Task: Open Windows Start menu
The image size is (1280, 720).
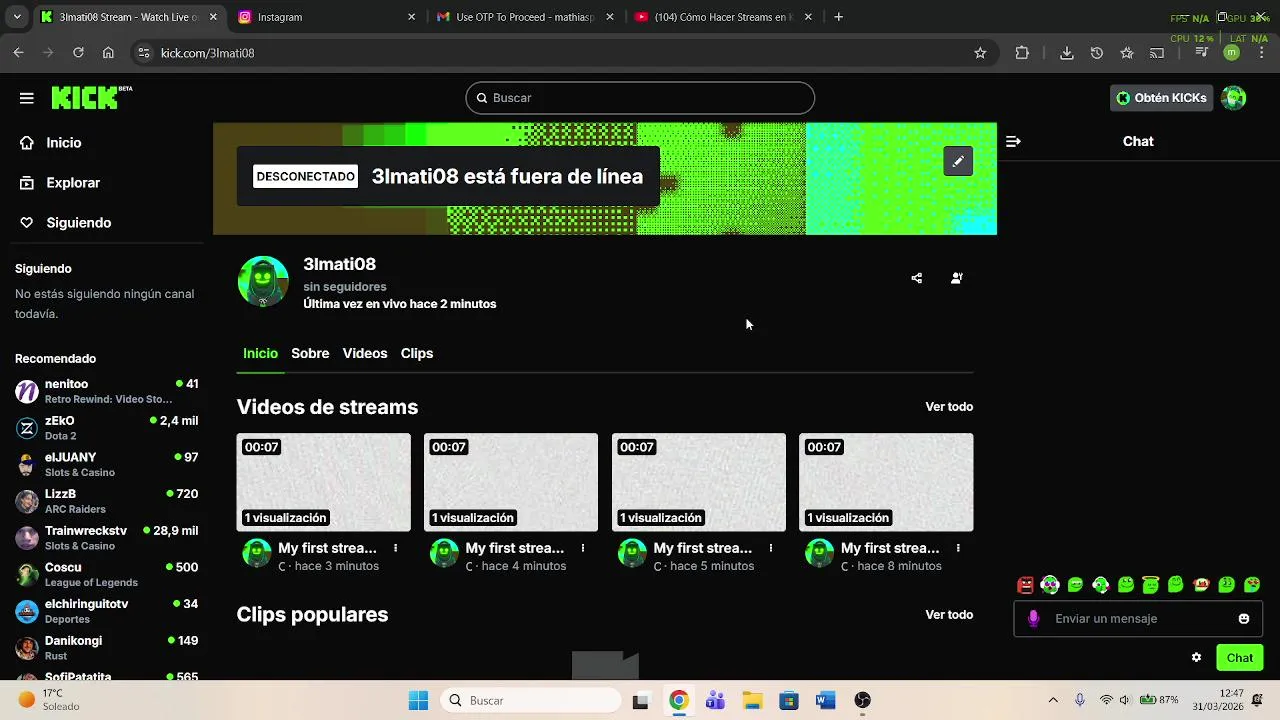Action: coord(418,700)
